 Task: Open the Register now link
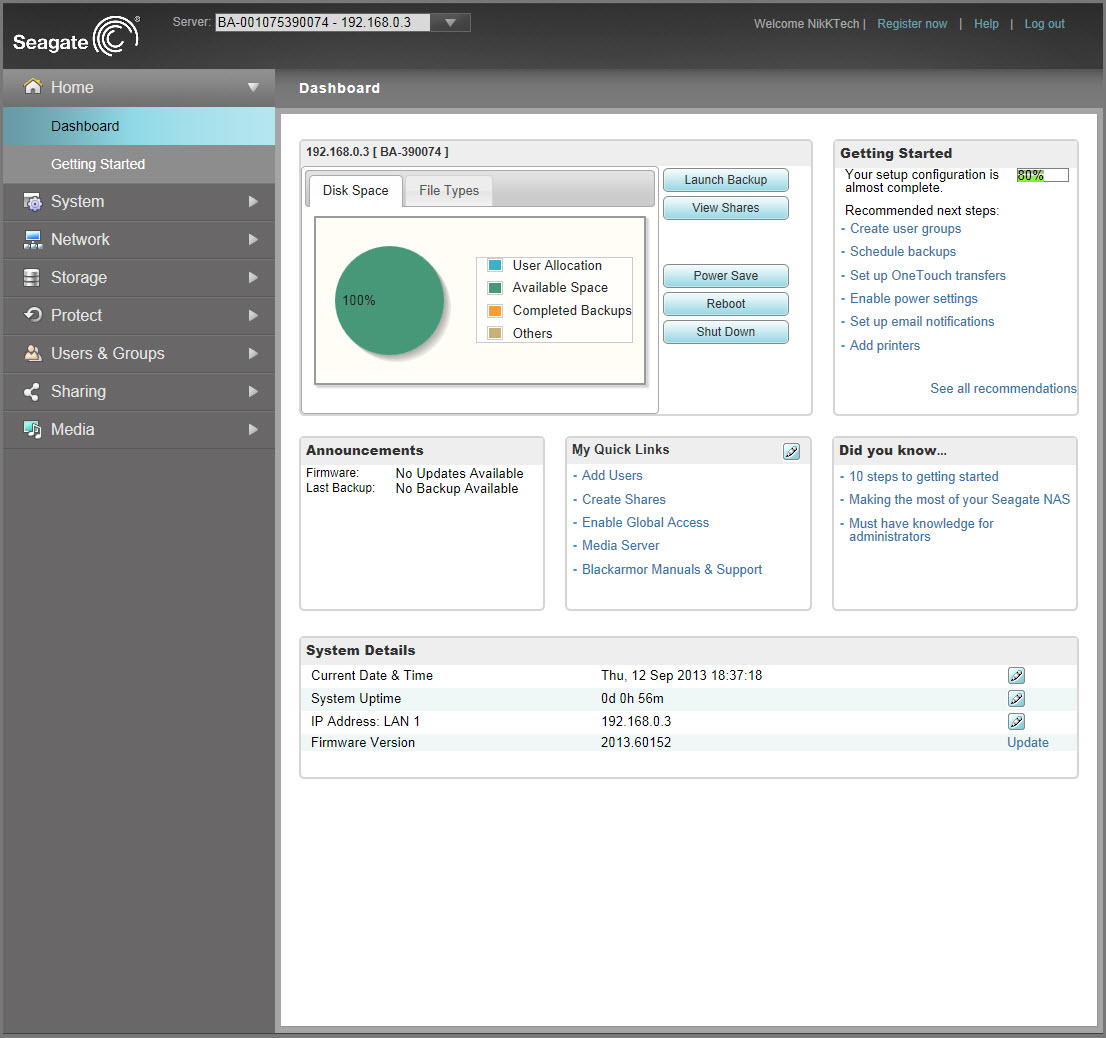(912, 24)
